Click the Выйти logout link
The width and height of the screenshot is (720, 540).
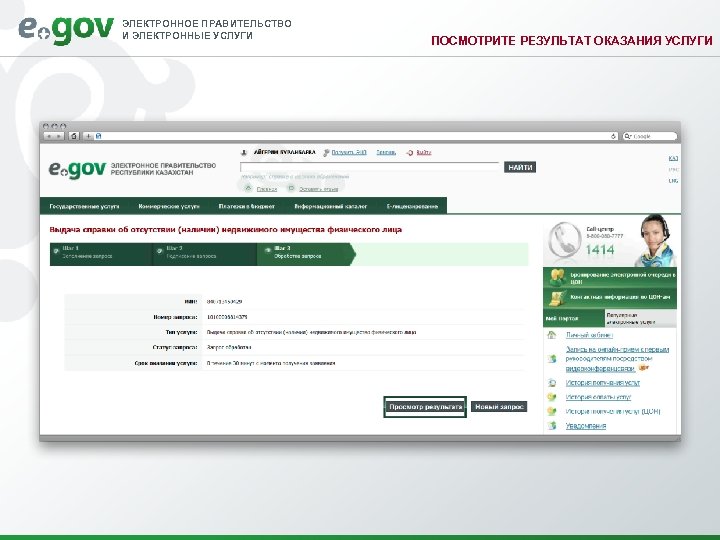pos(424,152)
